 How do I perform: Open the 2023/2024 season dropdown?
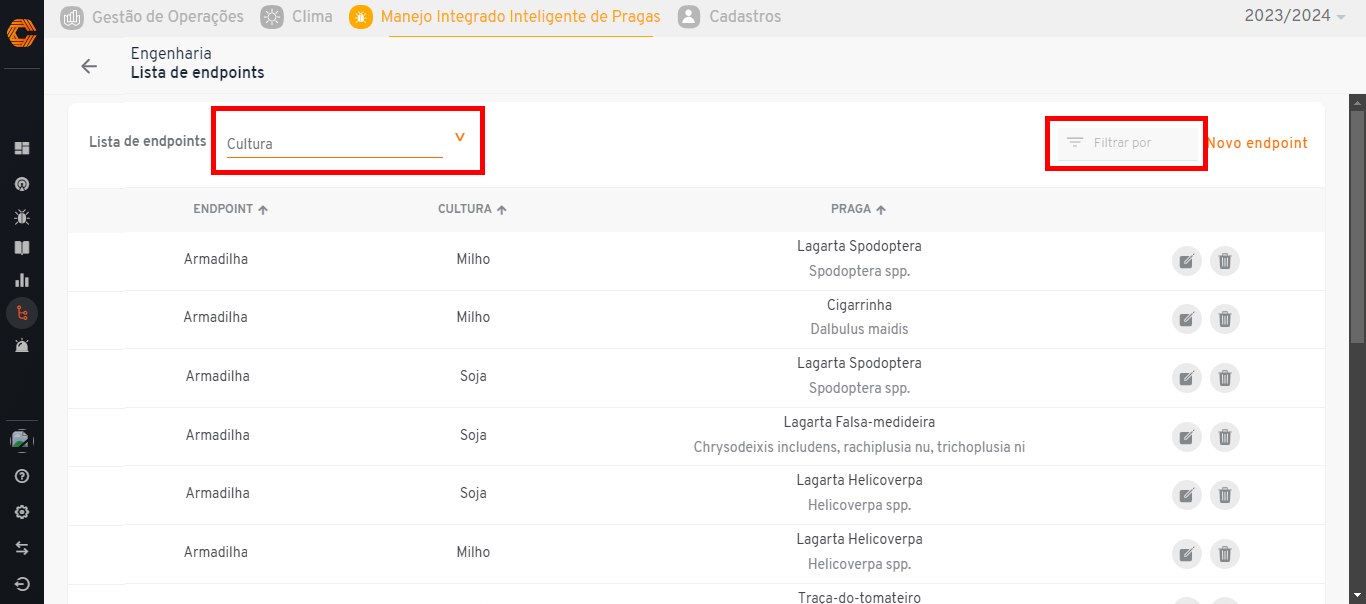[x=1295, y=16]
